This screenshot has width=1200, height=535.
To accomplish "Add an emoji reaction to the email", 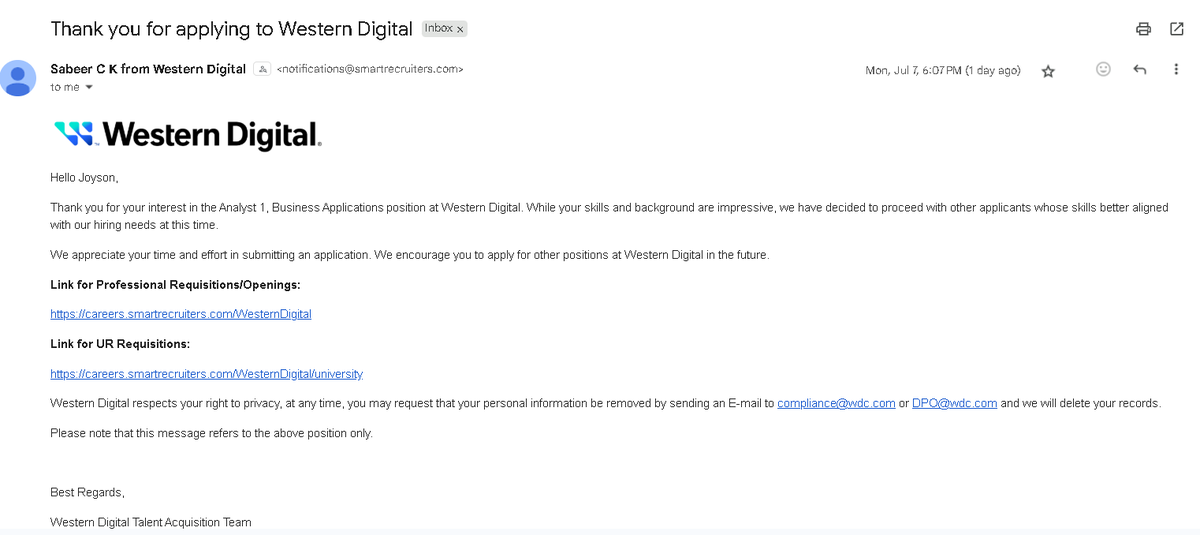I will (x=1103, y=69).
